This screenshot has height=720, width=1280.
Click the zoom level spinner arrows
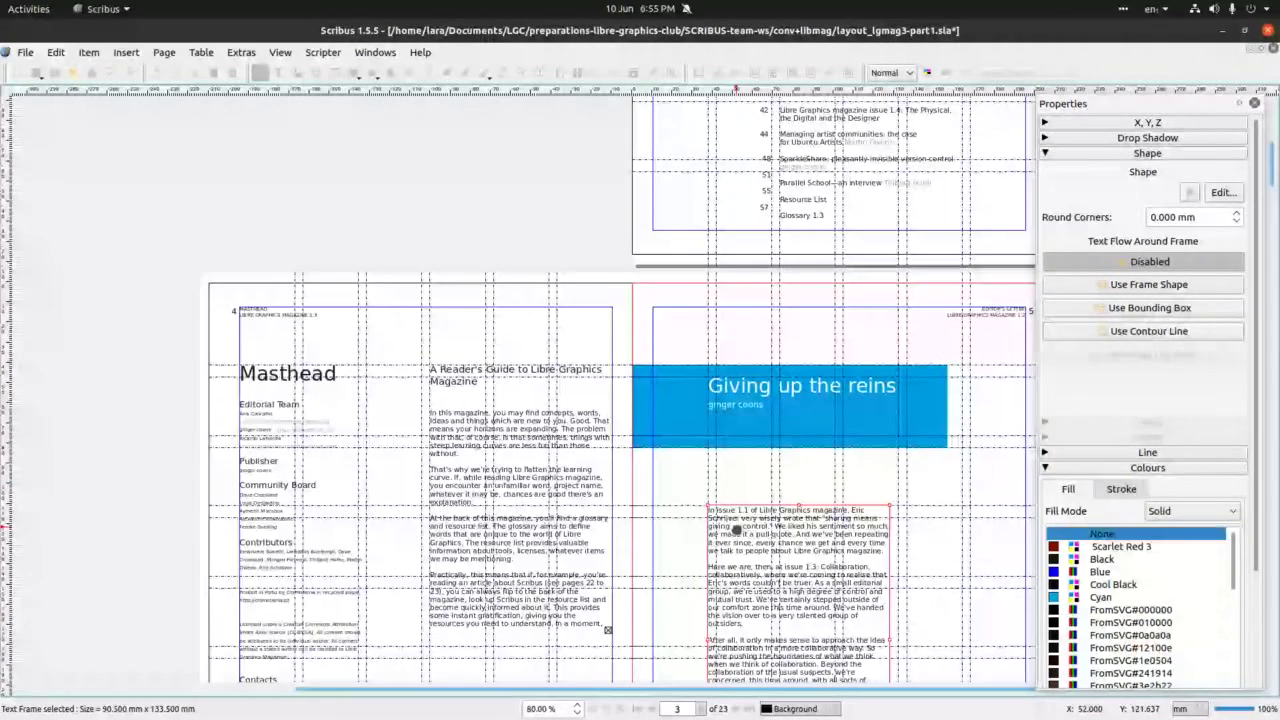click(x=577, y=709)
